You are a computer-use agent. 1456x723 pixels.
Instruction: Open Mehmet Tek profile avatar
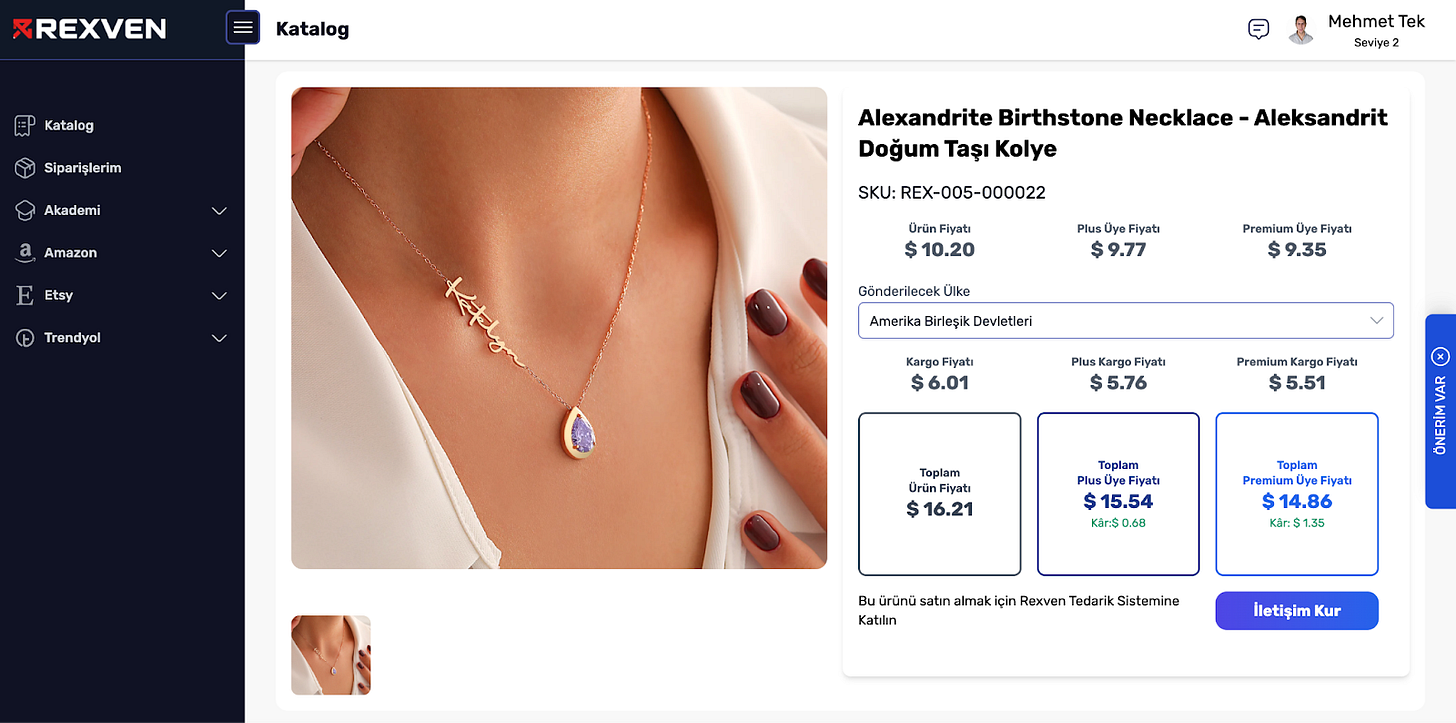click(x=1301, y=29)
